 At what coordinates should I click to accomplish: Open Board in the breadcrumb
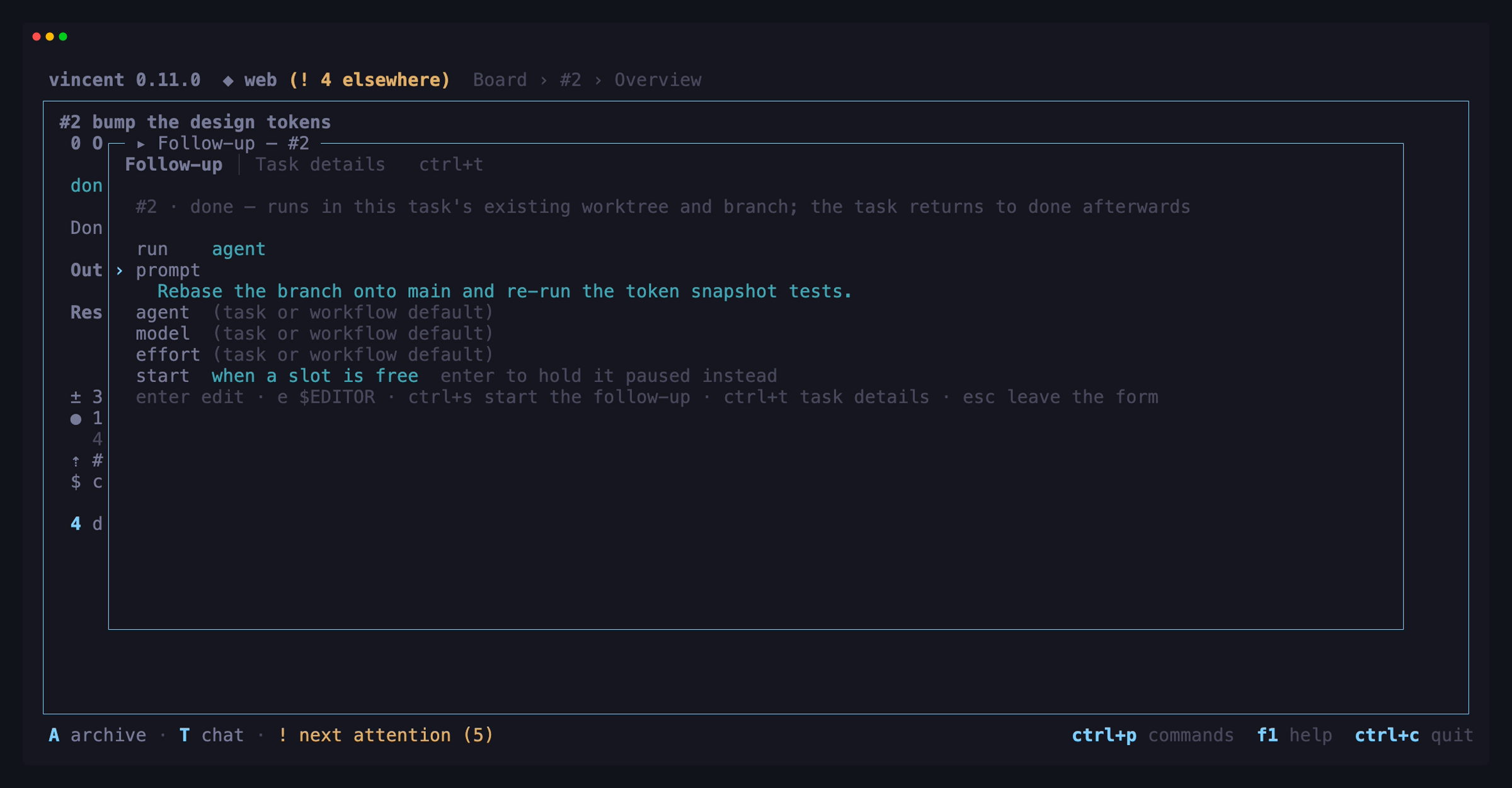point(500,80)
